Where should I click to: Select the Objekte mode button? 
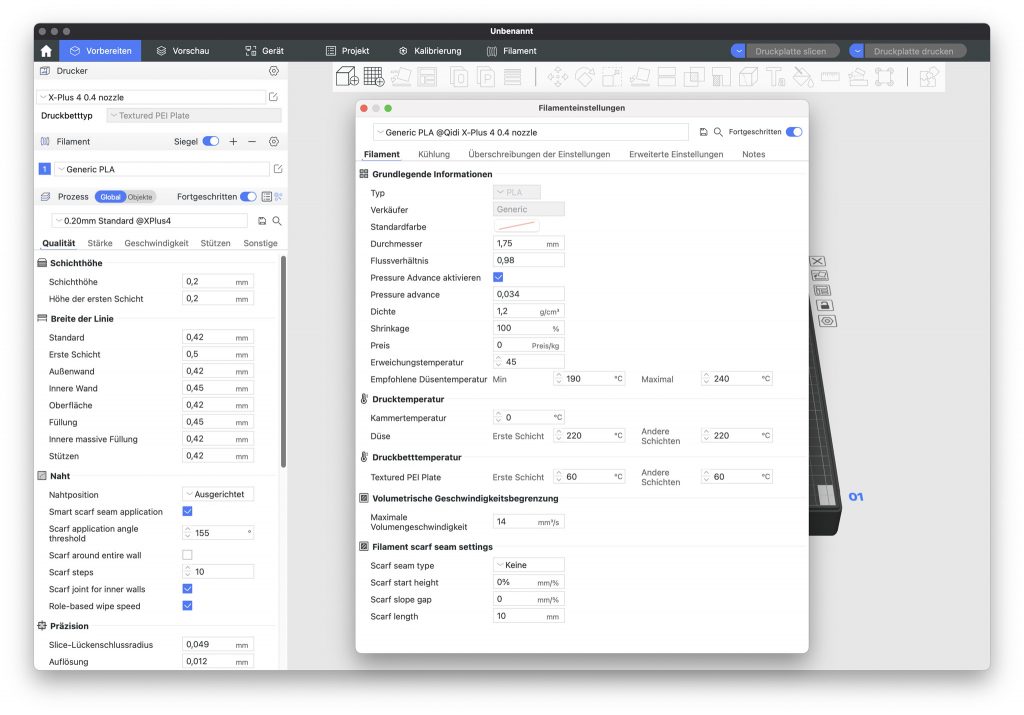click(x=140, y=197)
